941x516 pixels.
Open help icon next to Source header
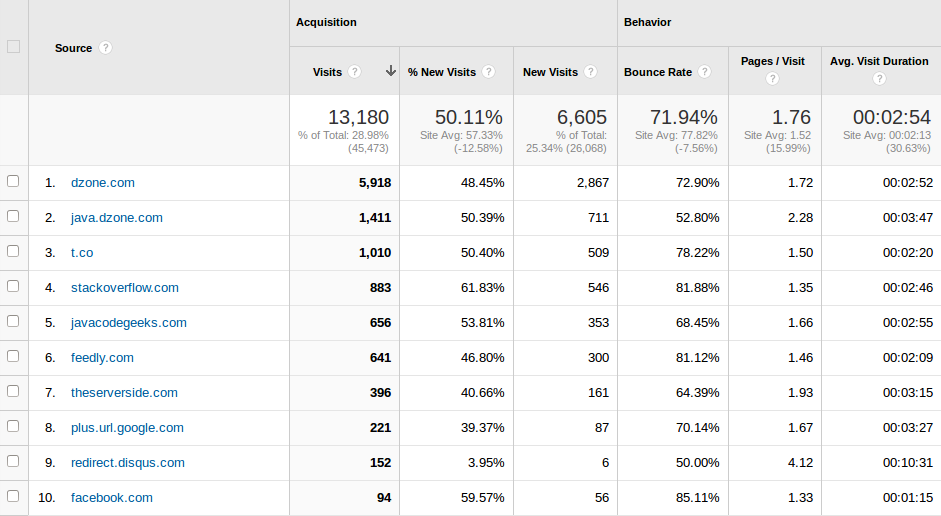[x=106, y=48]
